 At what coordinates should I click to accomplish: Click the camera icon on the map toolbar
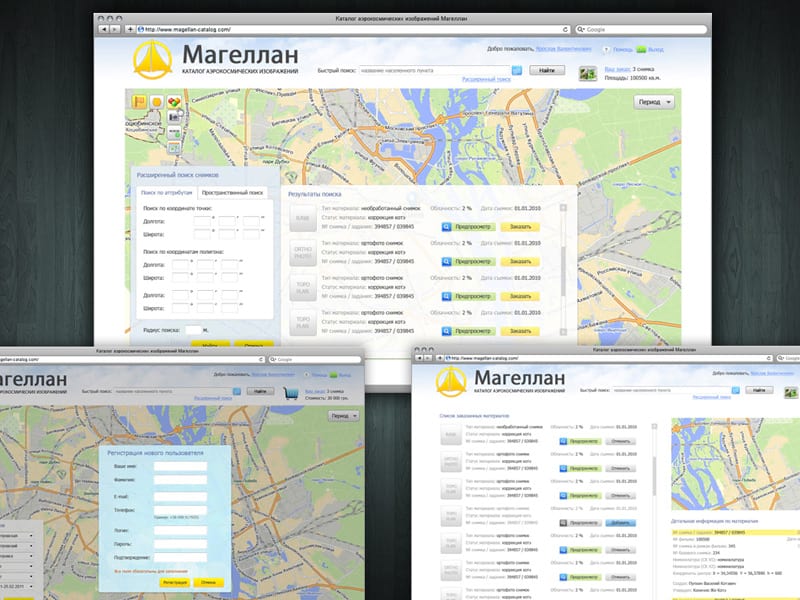click(x=174, y=117)
